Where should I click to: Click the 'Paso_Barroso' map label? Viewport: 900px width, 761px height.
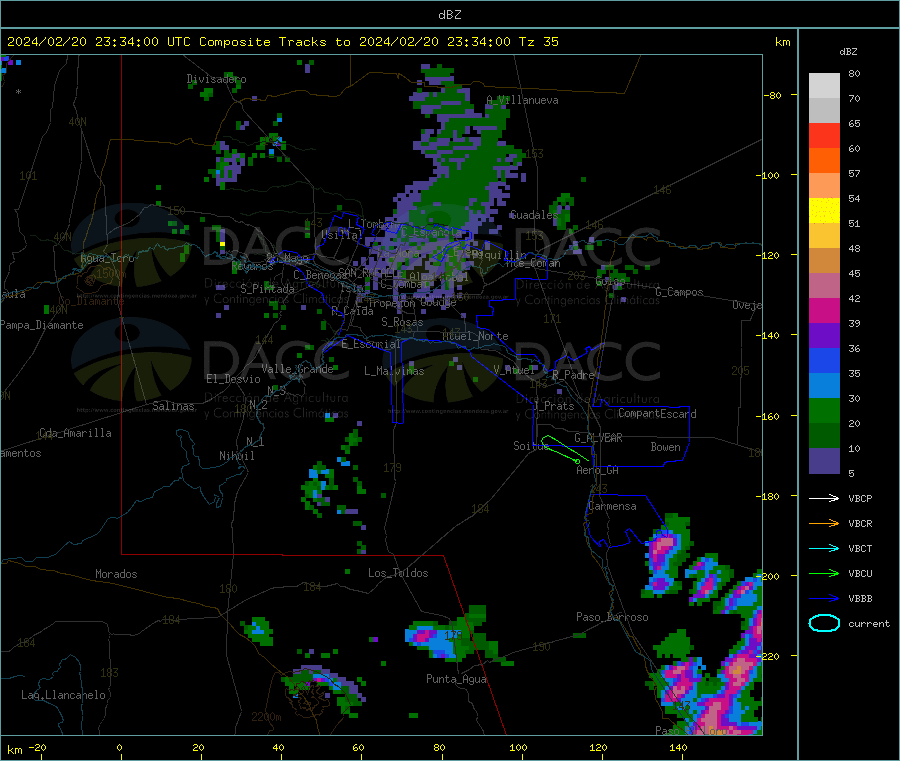point(612,618)
